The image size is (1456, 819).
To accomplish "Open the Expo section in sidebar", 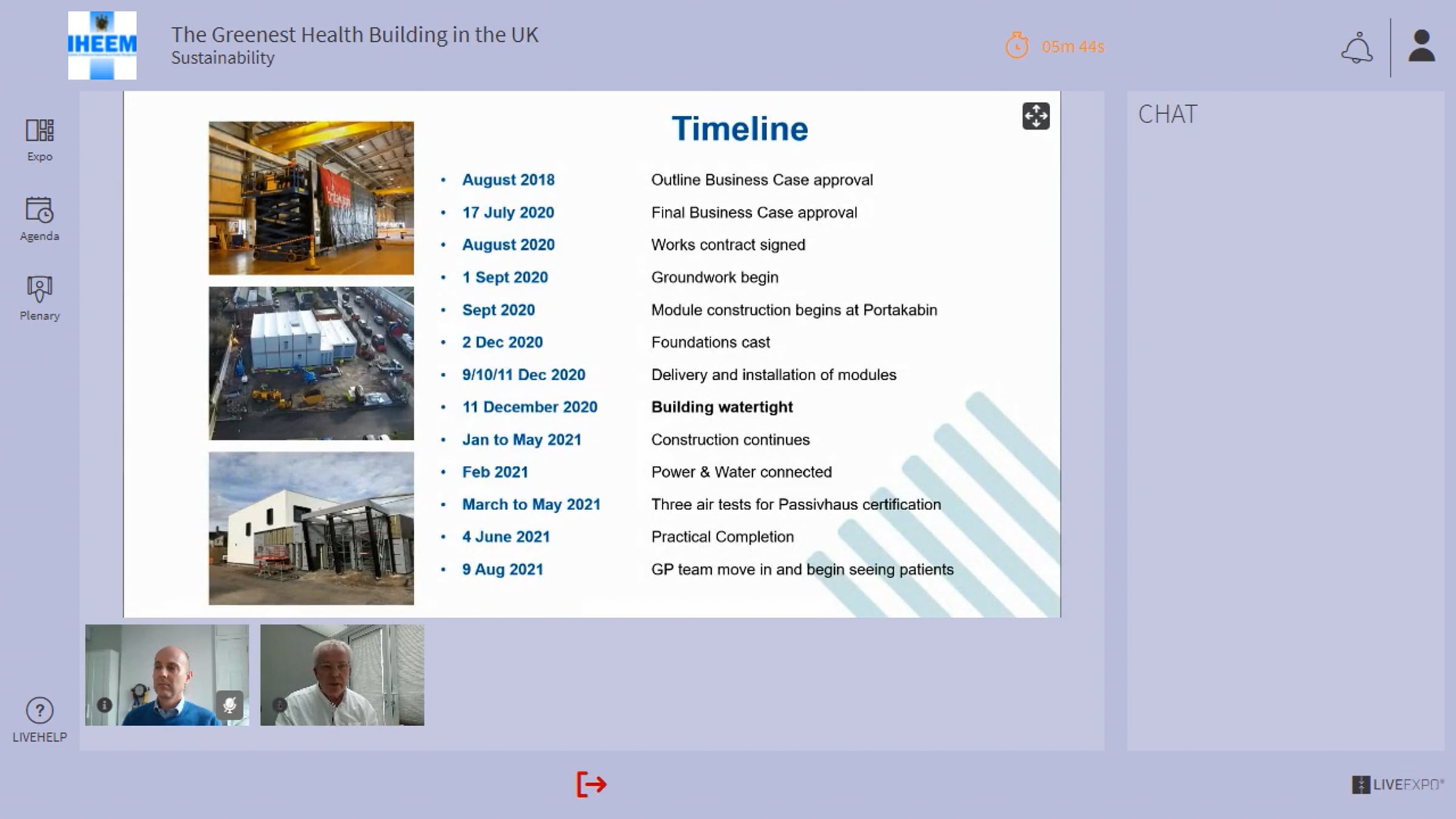I will point(39,140).
